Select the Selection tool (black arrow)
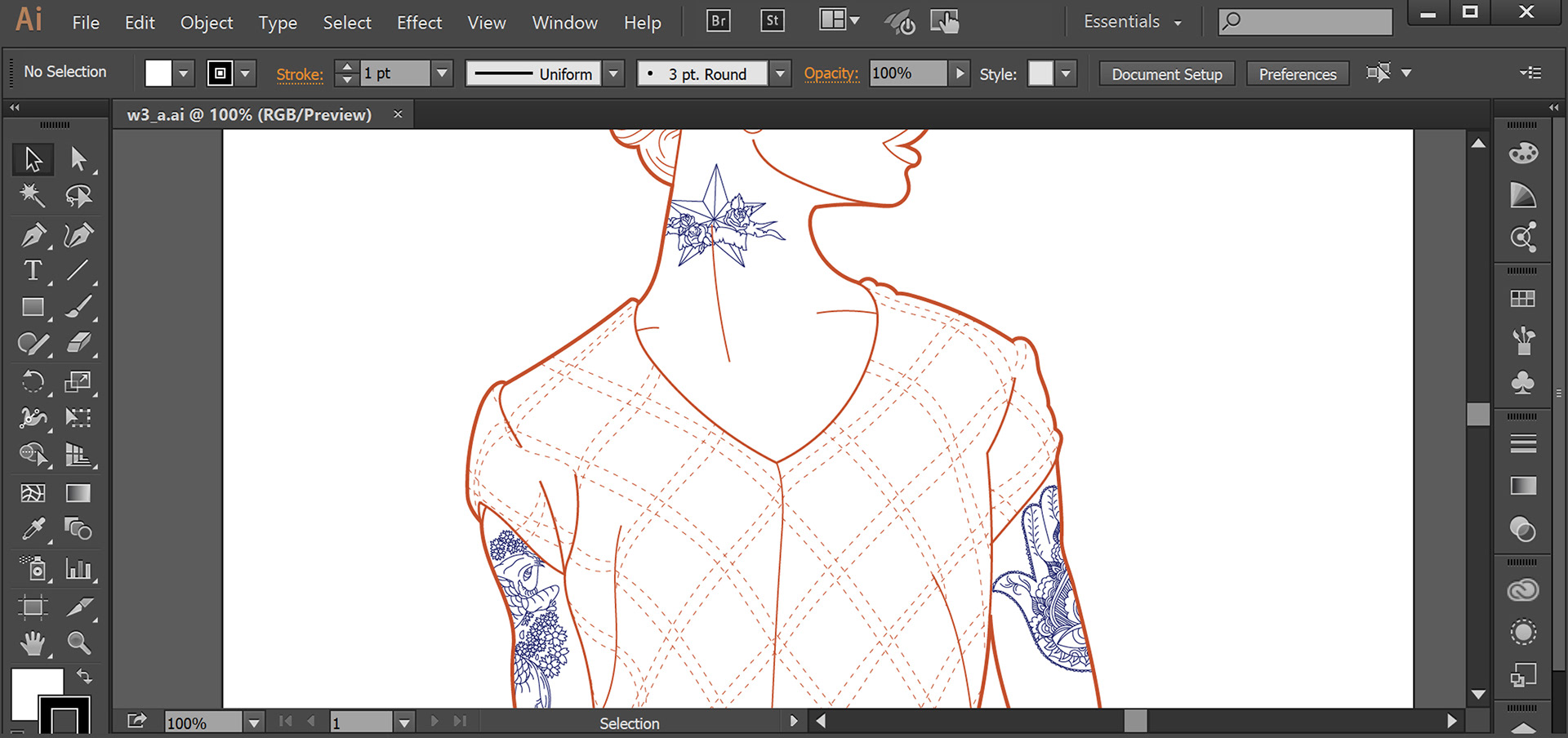Viewport: 1568px width, 738px height. [x=33, y=159]
